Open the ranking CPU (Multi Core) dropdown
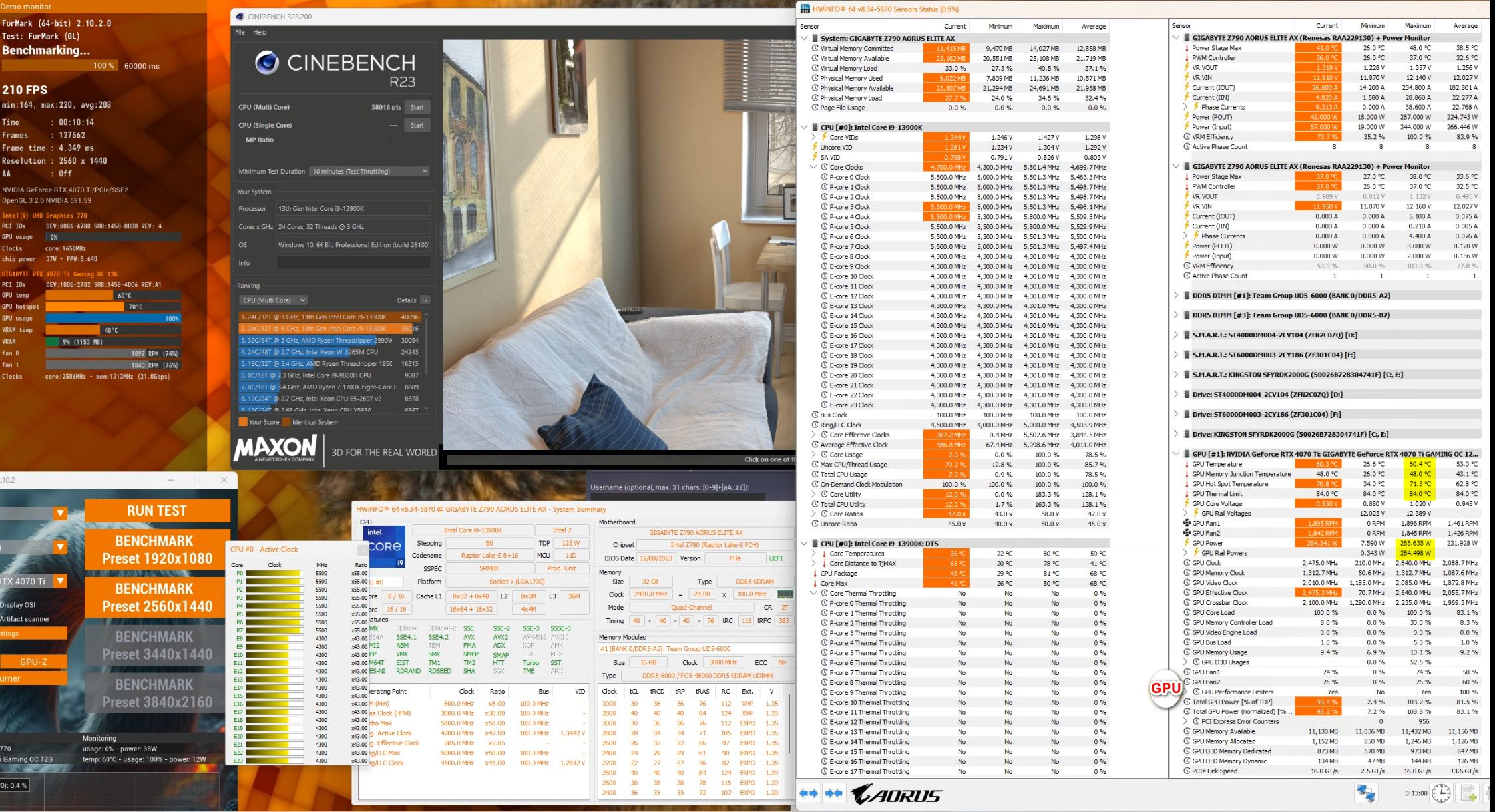The height and width of the screenshot is (812, 1495). (x=274, y=300)
